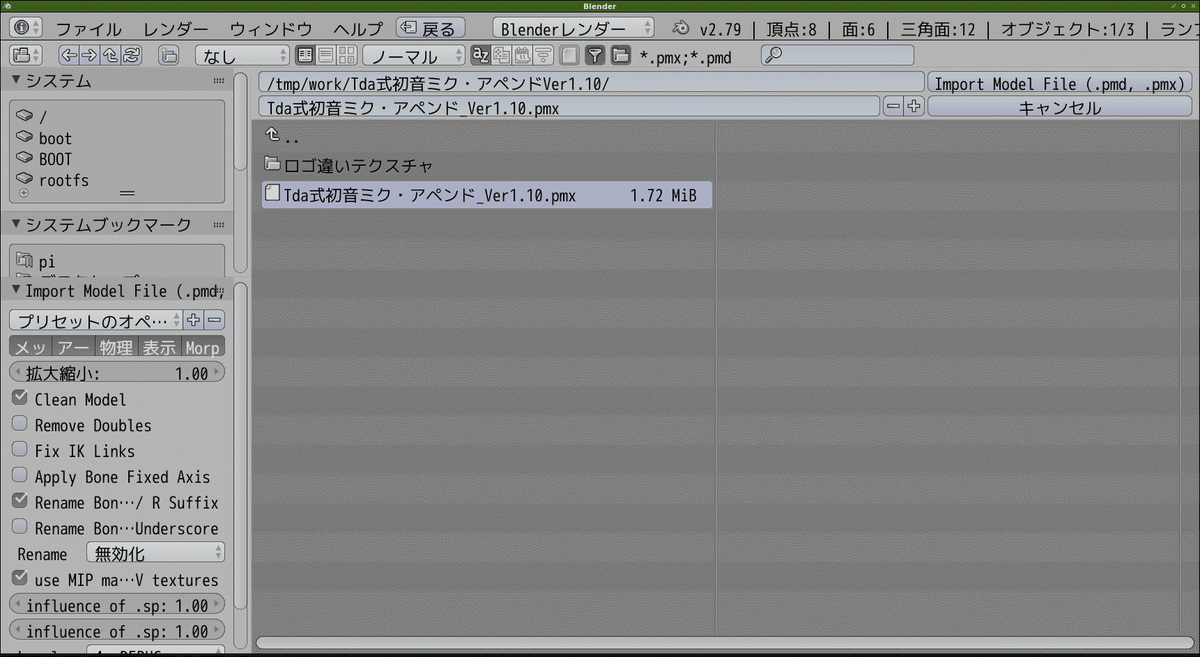This screenshot has height=657, width=1200.
Task: Switch to short list display mode
Action: coord(306,56)
